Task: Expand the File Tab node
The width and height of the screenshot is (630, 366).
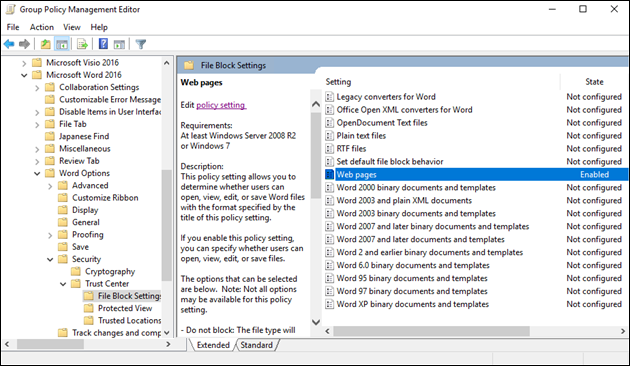Action: click(37, 125)
